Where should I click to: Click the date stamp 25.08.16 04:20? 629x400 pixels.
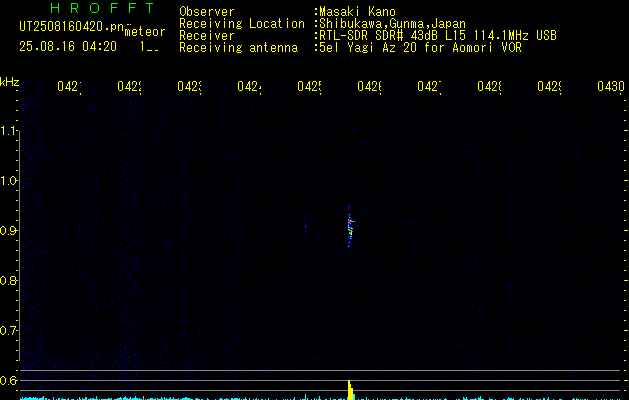pyautogui.click(x=68, y=46)
